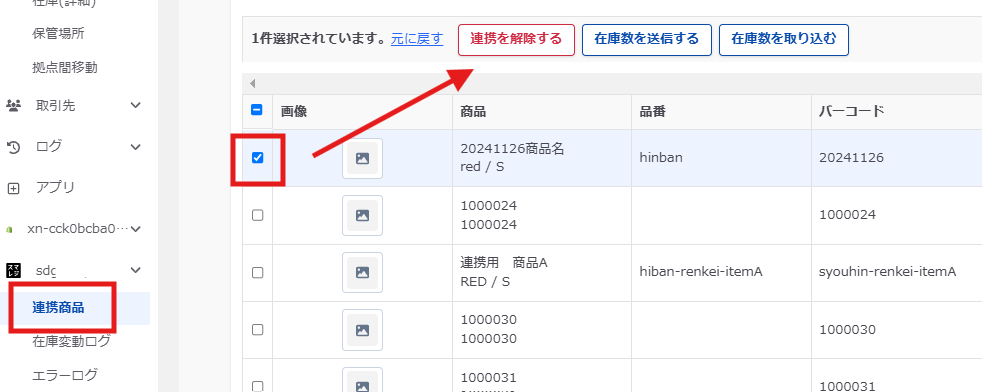This screenshot has width=982, height=392.
Task: Click the barcode cell 1000031
Action: 897,376
